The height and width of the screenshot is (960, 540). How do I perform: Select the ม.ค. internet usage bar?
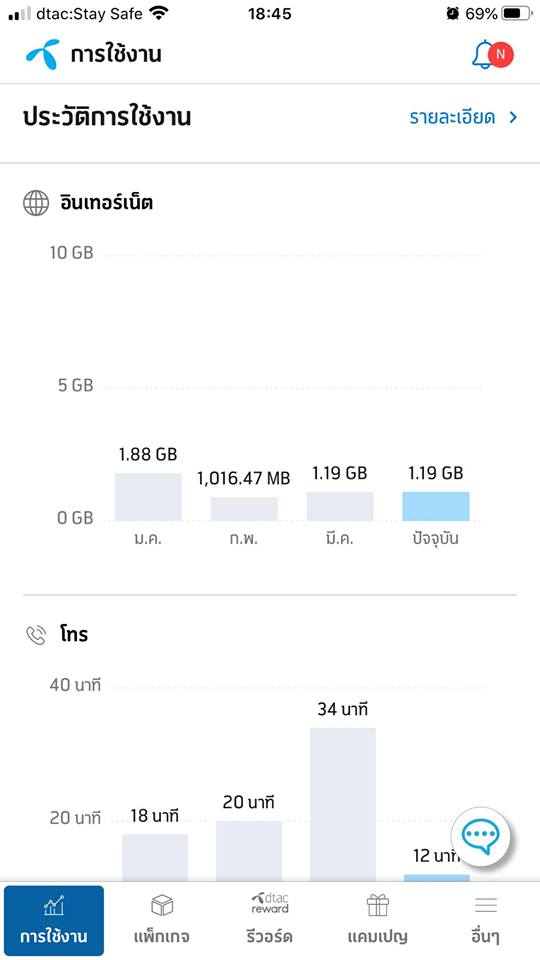(148, 497)
